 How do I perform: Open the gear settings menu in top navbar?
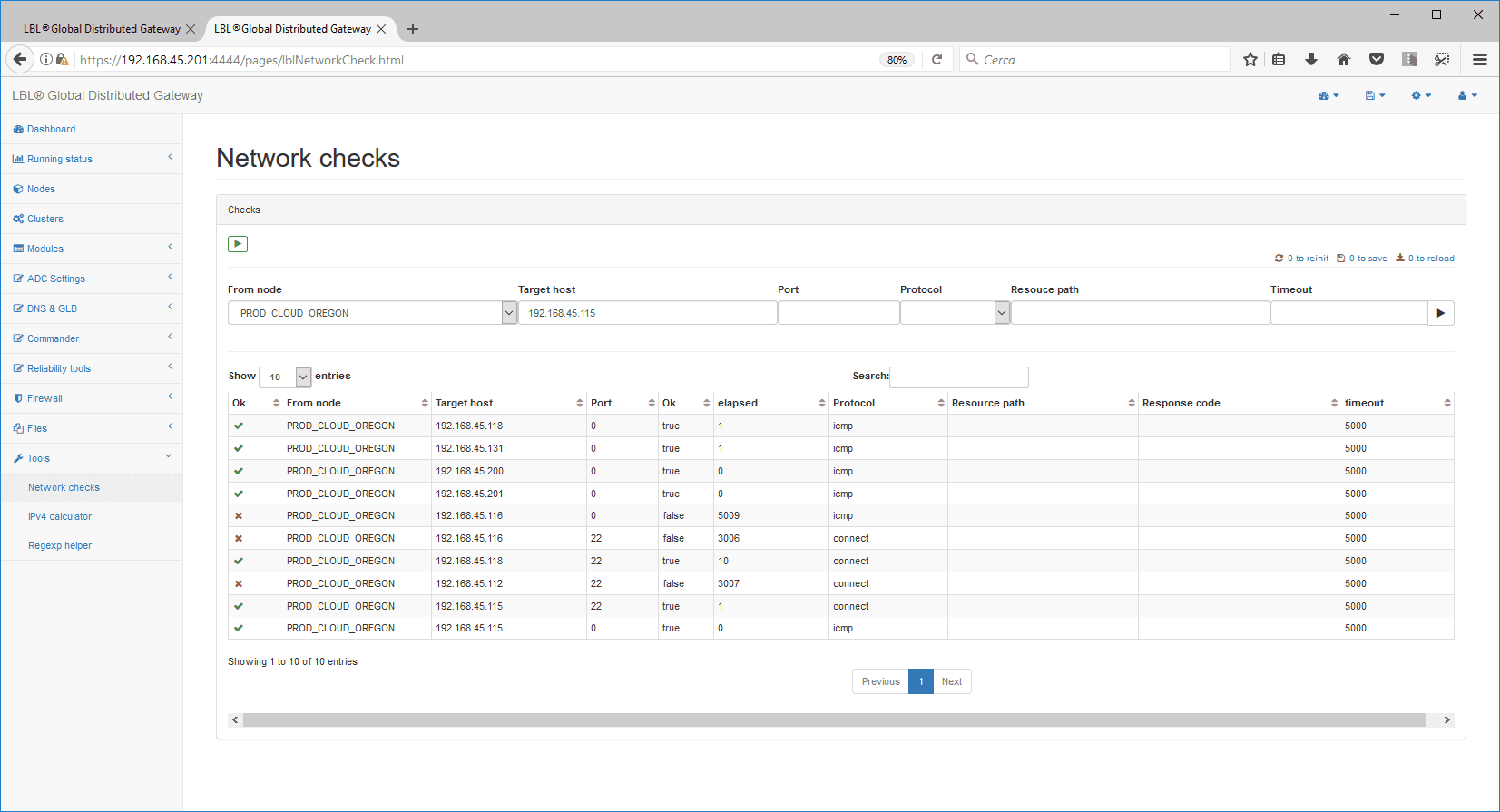[x=1421, y=95]
